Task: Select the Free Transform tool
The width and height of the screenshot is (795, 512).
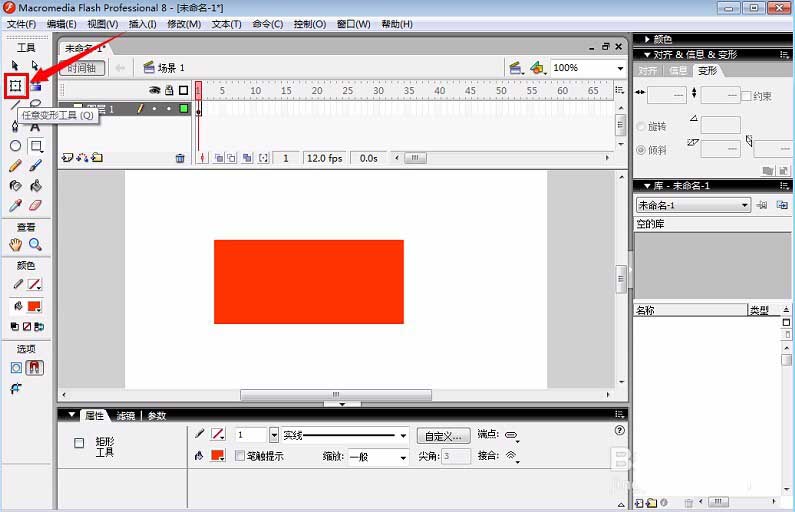Action: [x=16, y=86]
